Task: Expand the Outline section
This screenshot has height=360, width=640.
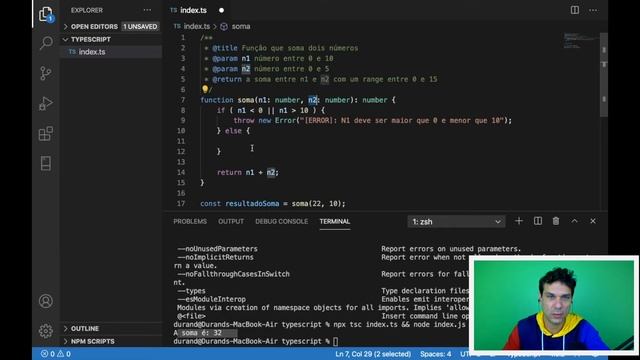Action: coord(111,329)
